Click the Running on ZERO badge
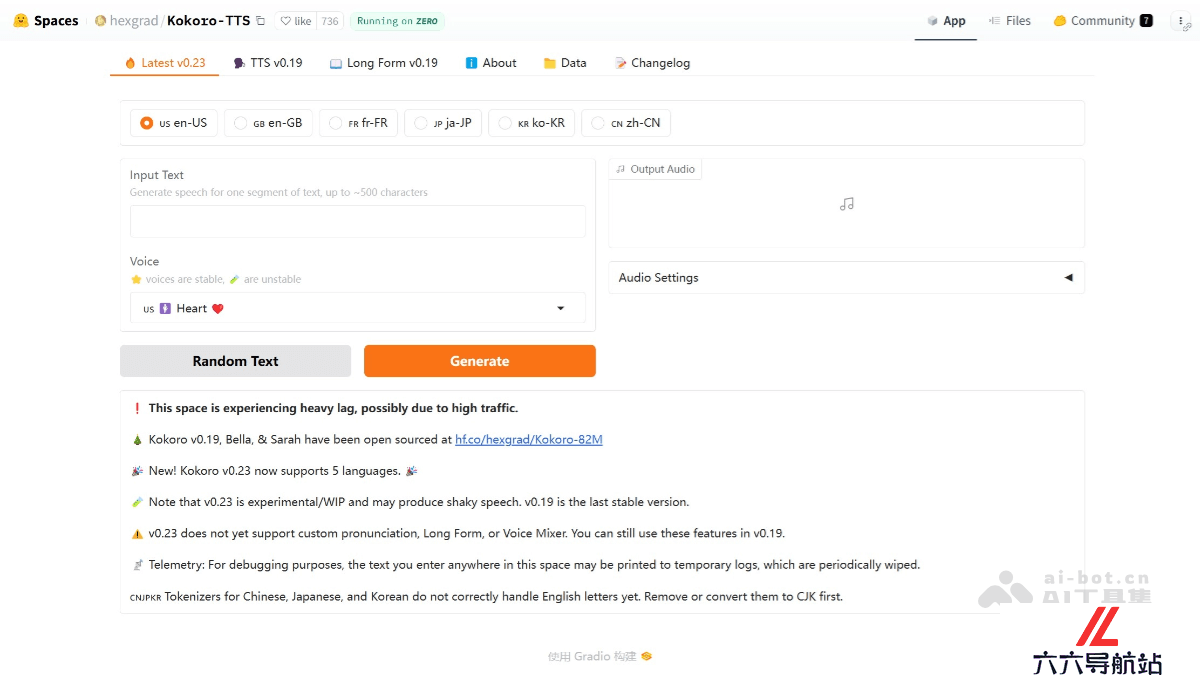The image size is (1200, 675). click(x=397, y=21)
